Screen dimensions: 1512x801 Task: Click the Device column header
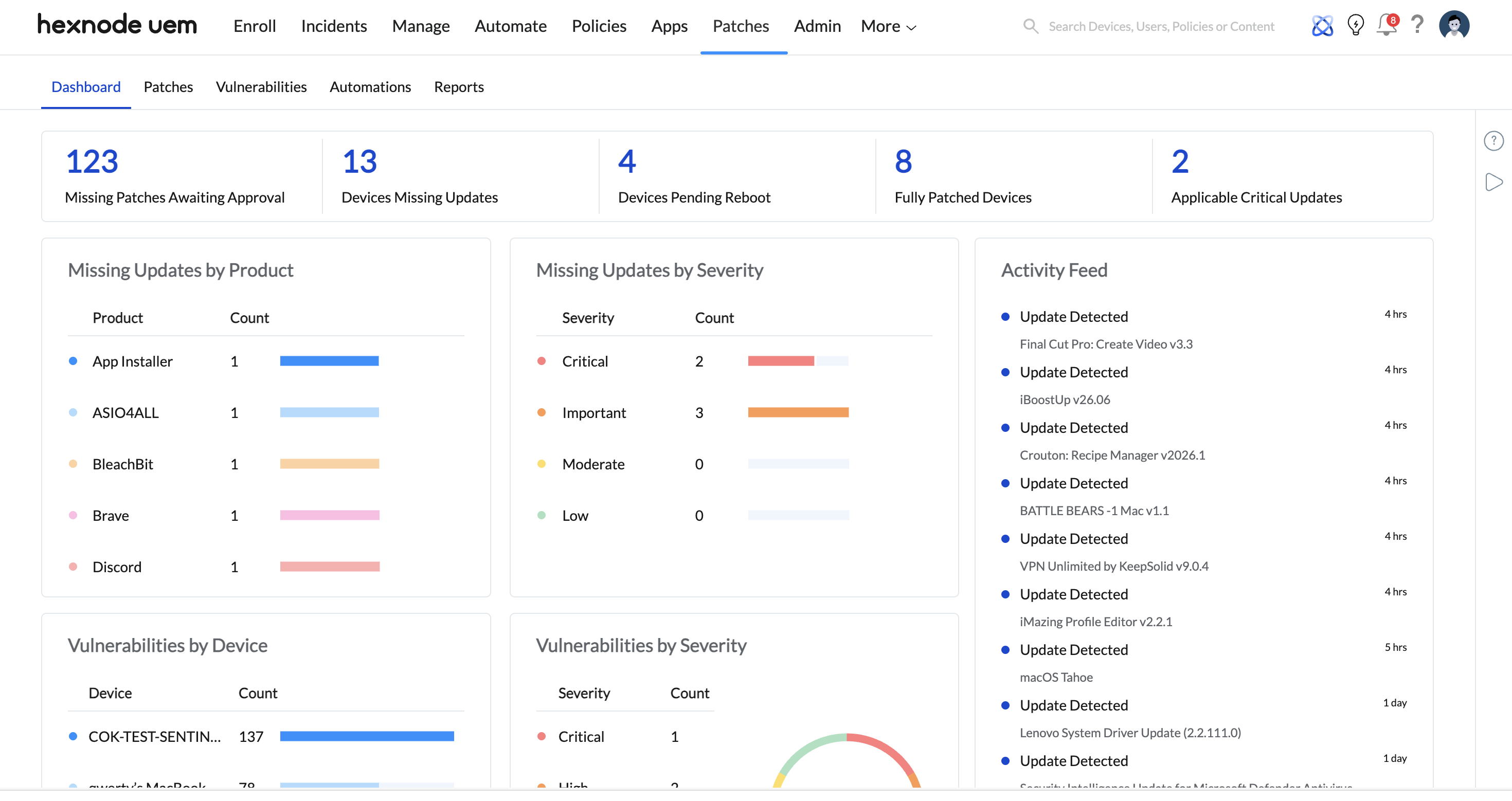pos(110,694)
